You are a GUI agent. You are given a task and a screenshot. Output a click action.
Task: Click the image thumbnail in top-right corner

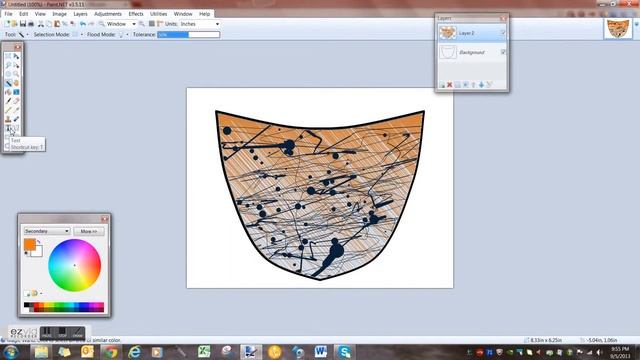click(618, 29)
